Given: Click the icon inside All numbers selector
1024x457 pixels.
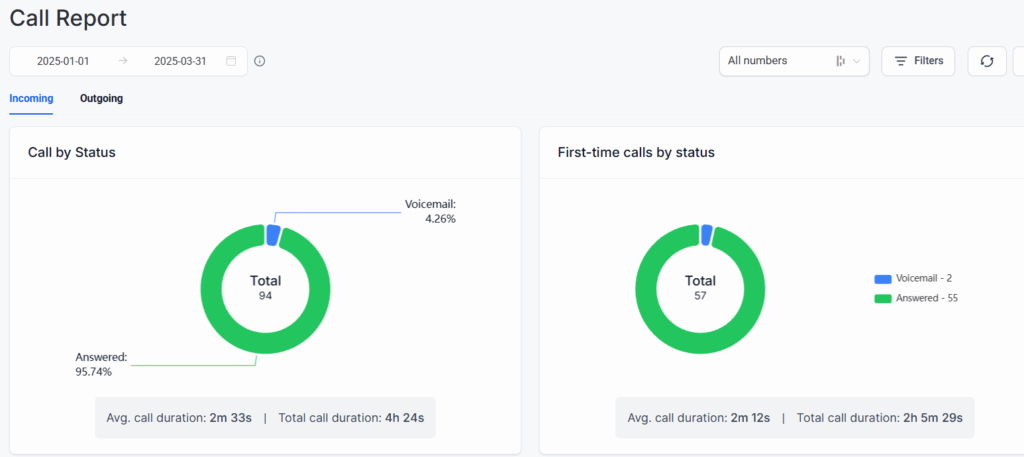Looking at the screenshot, I should (x=841, y=61).
